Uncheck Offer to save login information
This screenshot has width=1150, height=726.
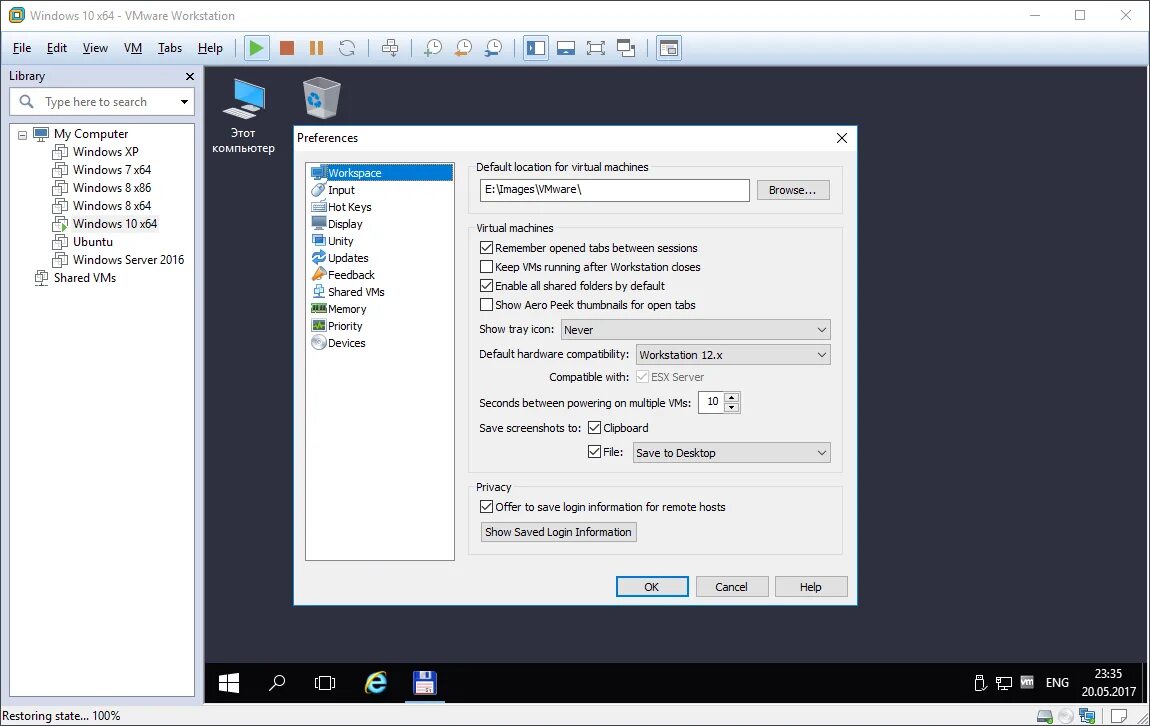point(486,507)
